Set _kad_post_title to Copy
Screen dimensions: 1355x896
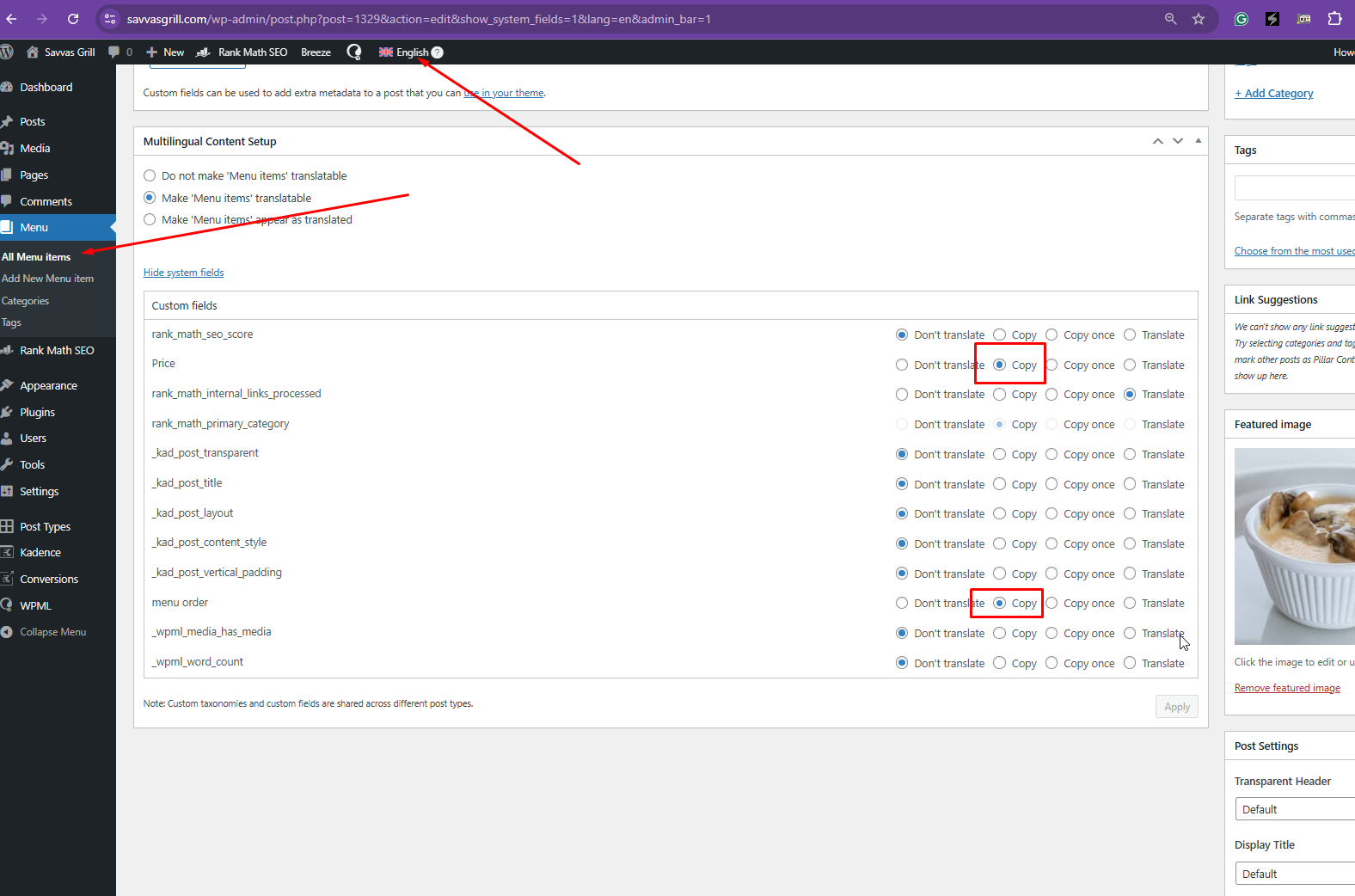[999, 484]
